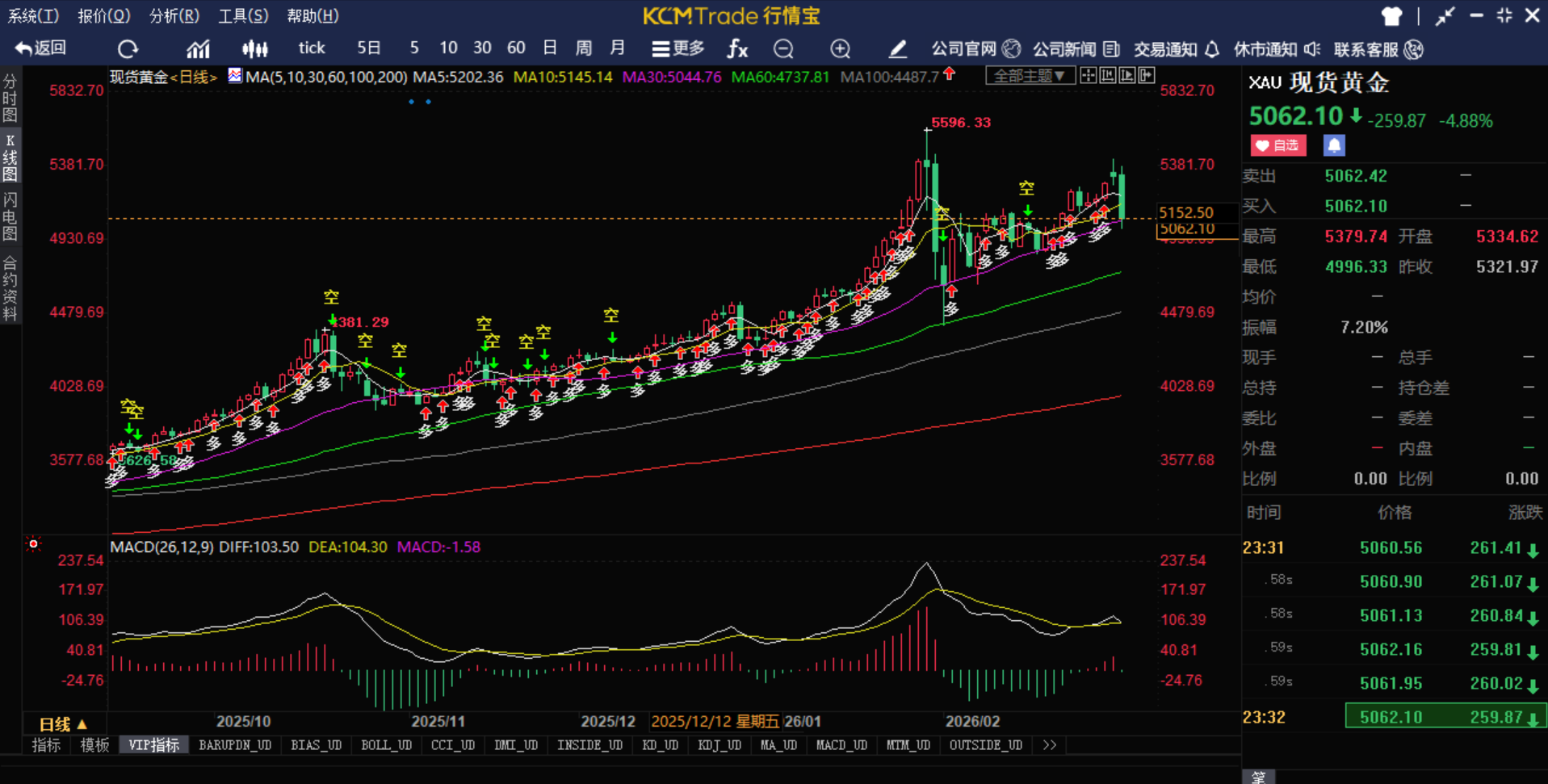The width and height of the screenshot is (1548, 784).
Task: Open 休市通知 market closure notices
Action: click(x=1277, y=49)
